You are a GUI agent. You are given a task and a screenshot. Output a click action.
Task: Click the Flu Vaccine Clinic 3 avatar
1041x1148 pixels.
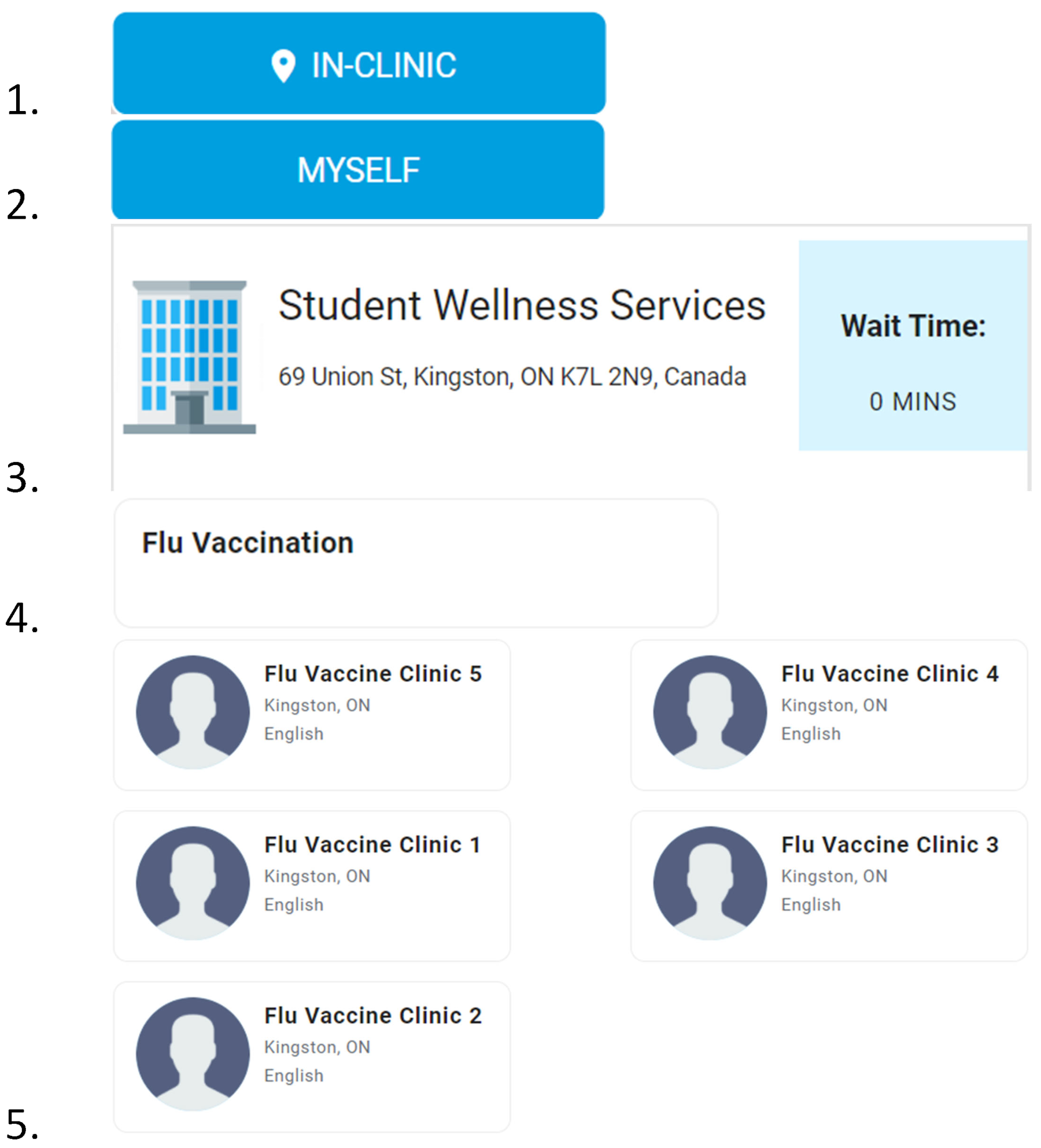(x=710, y=883)
